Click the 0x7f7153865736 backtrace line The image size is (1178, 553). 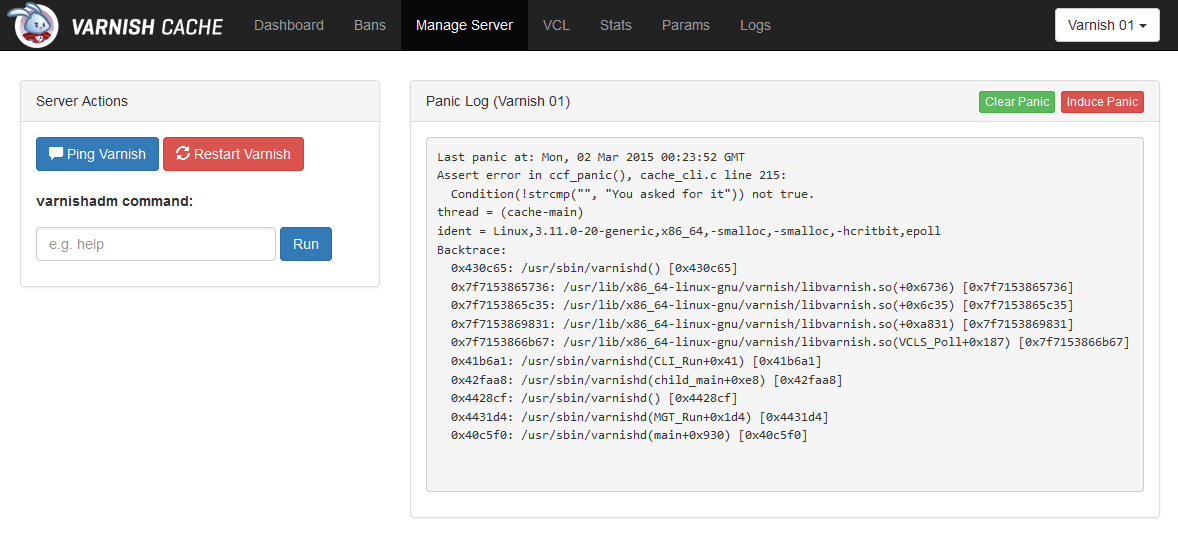[x=762, y=287]
